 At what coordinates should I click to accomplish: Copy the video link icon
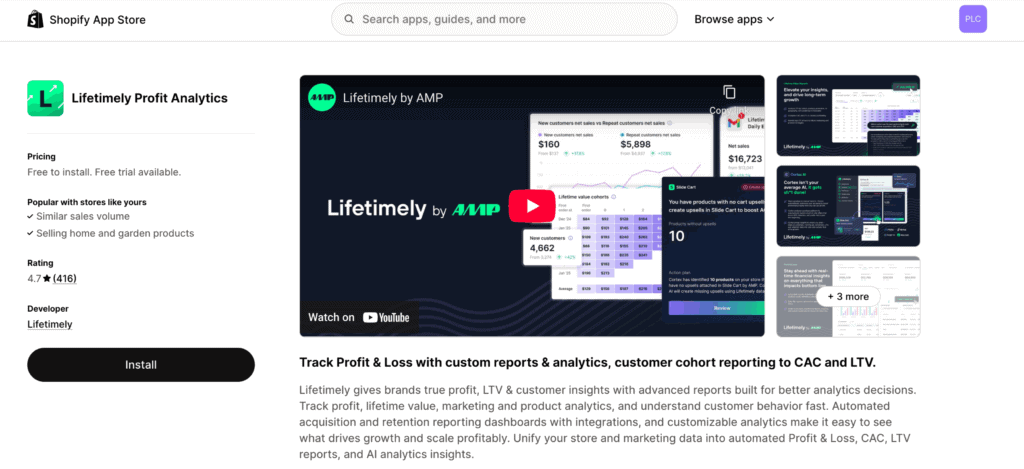click(x=729, y=92)
